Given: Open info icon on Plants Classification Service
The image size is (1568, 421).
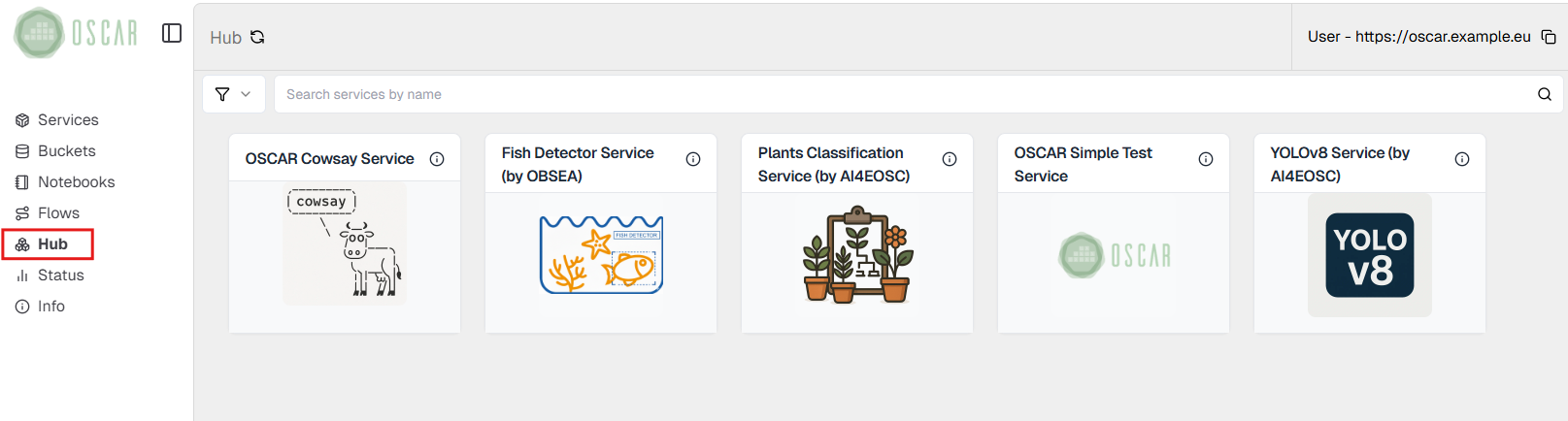Looking at the screenshot, I should tap(950, 159).
